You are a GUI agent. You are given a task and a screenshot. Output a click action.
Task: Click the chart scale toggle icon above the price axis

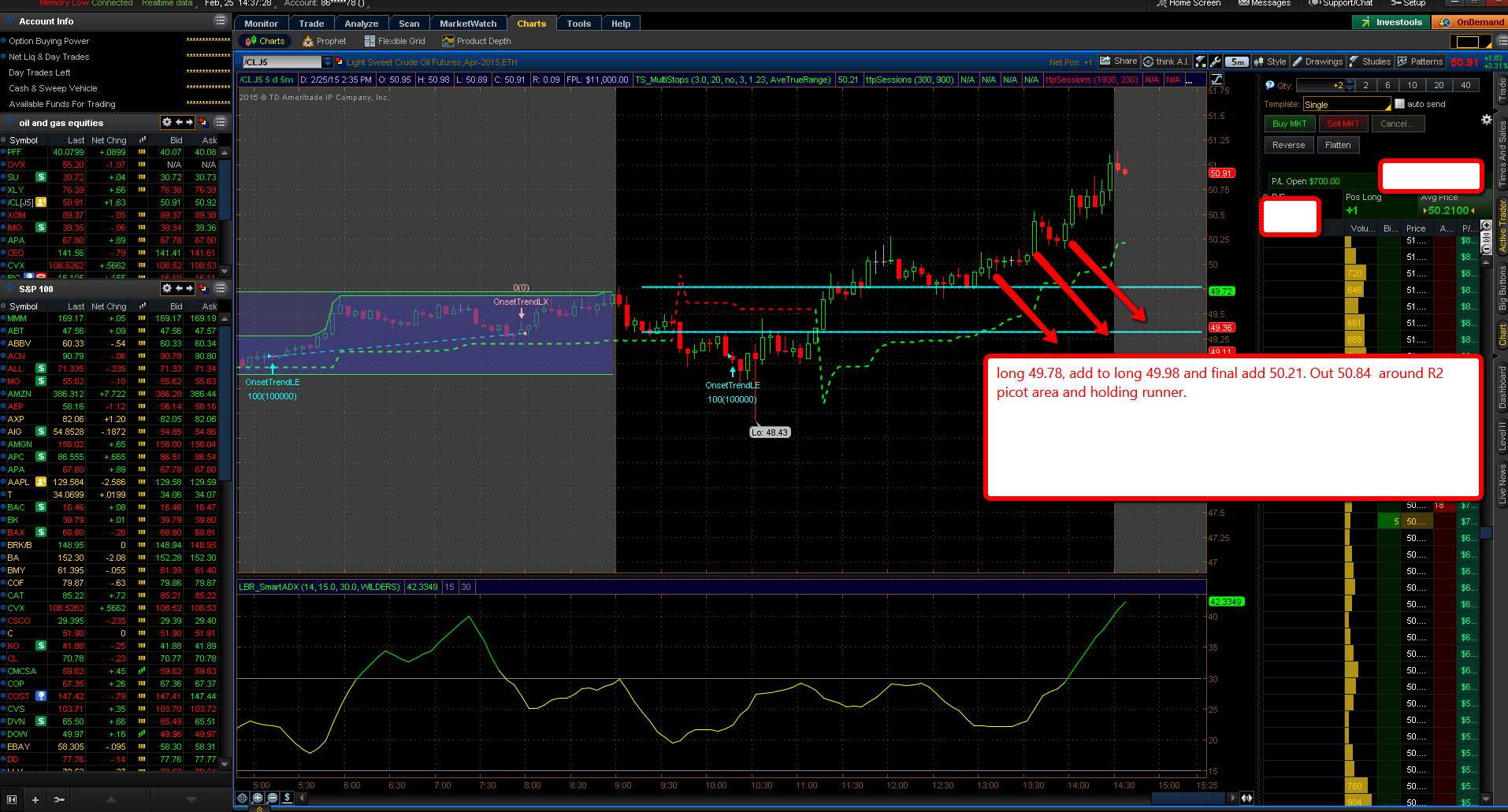[x=1216, y=80]
